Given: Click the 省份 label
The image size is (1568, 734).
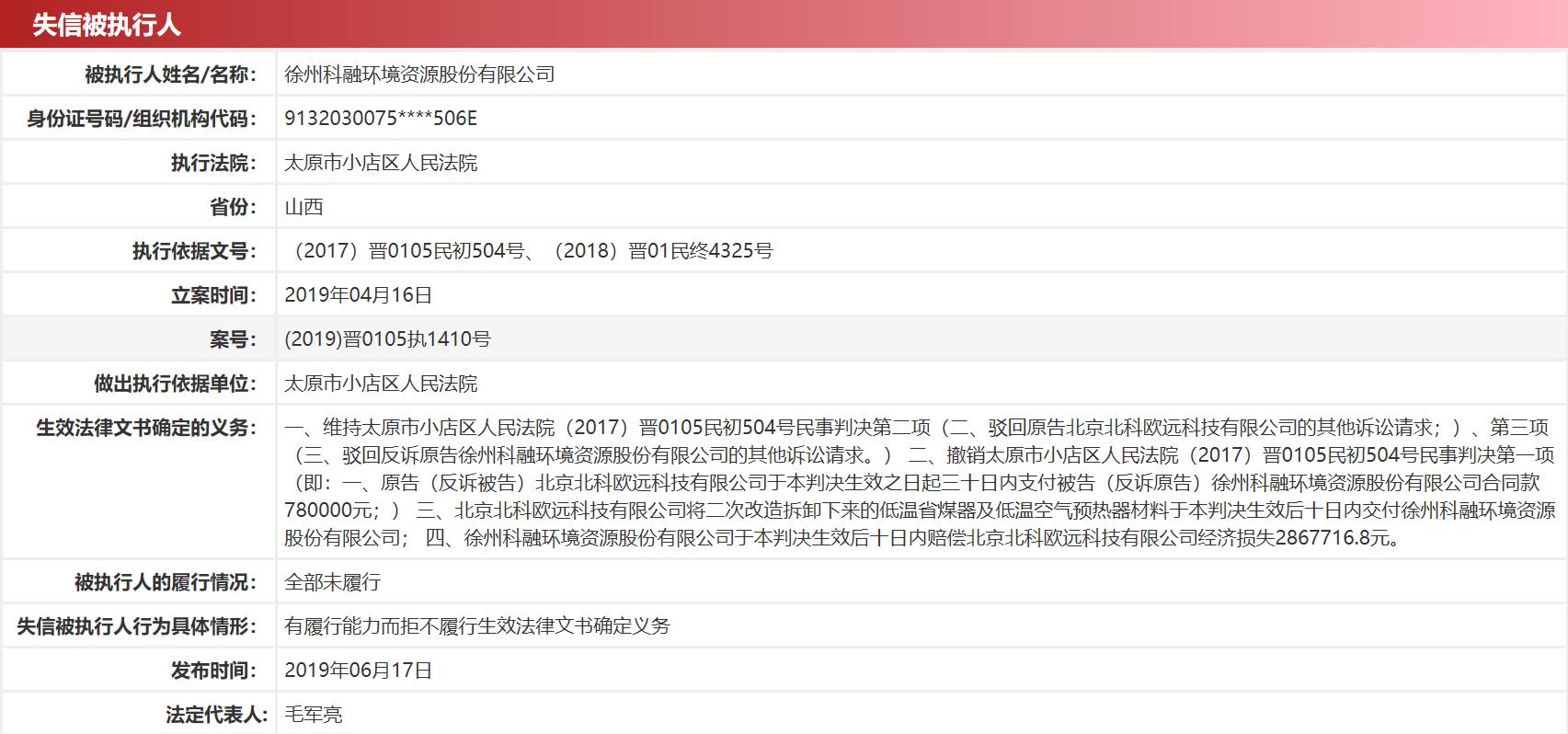Looking at the screenshot, I should coord(234,207).
